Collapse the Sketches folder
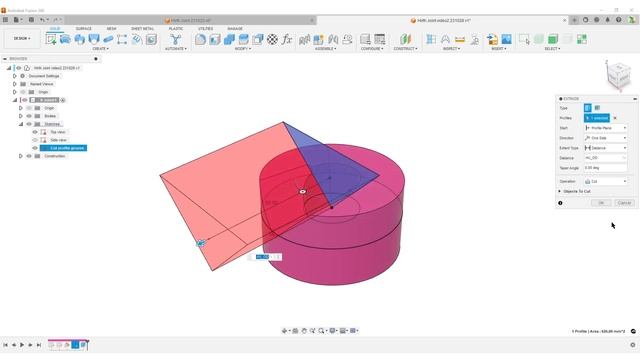 (x=21, y=124)
